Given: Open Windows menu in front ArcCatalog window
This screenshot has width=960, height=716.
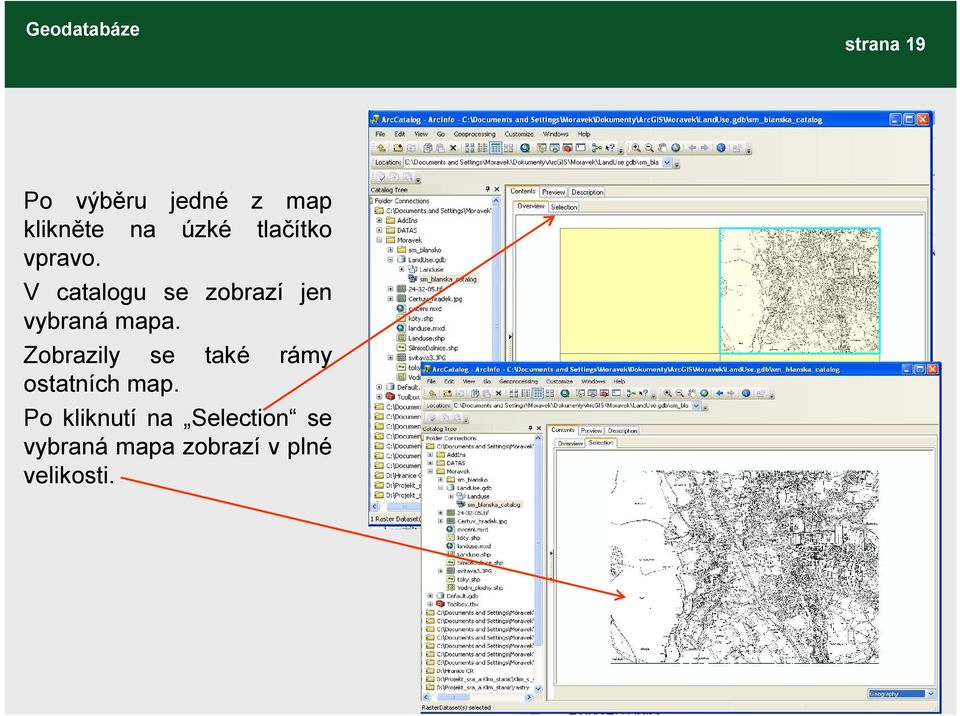Looking at the screenshot, I should point(593,381).
